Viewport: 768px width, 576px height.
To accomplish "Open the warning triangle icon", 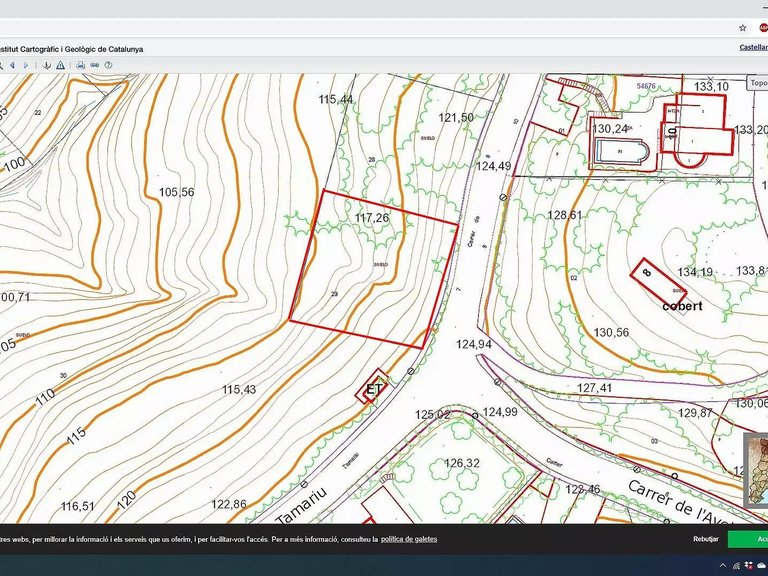I will [60, 65].
